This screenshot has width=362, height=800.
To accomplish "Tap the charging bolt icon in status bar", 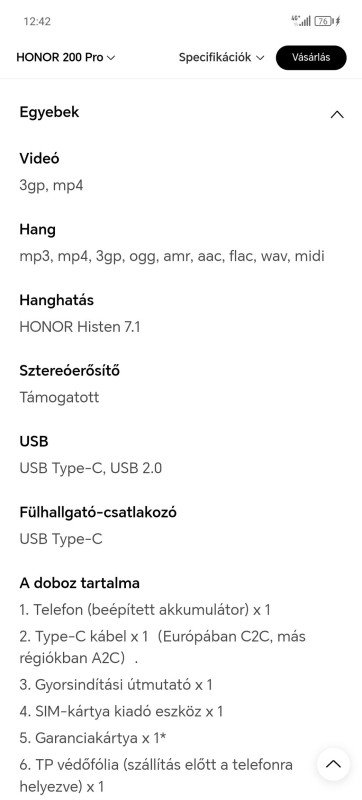I will coord(338,21).
